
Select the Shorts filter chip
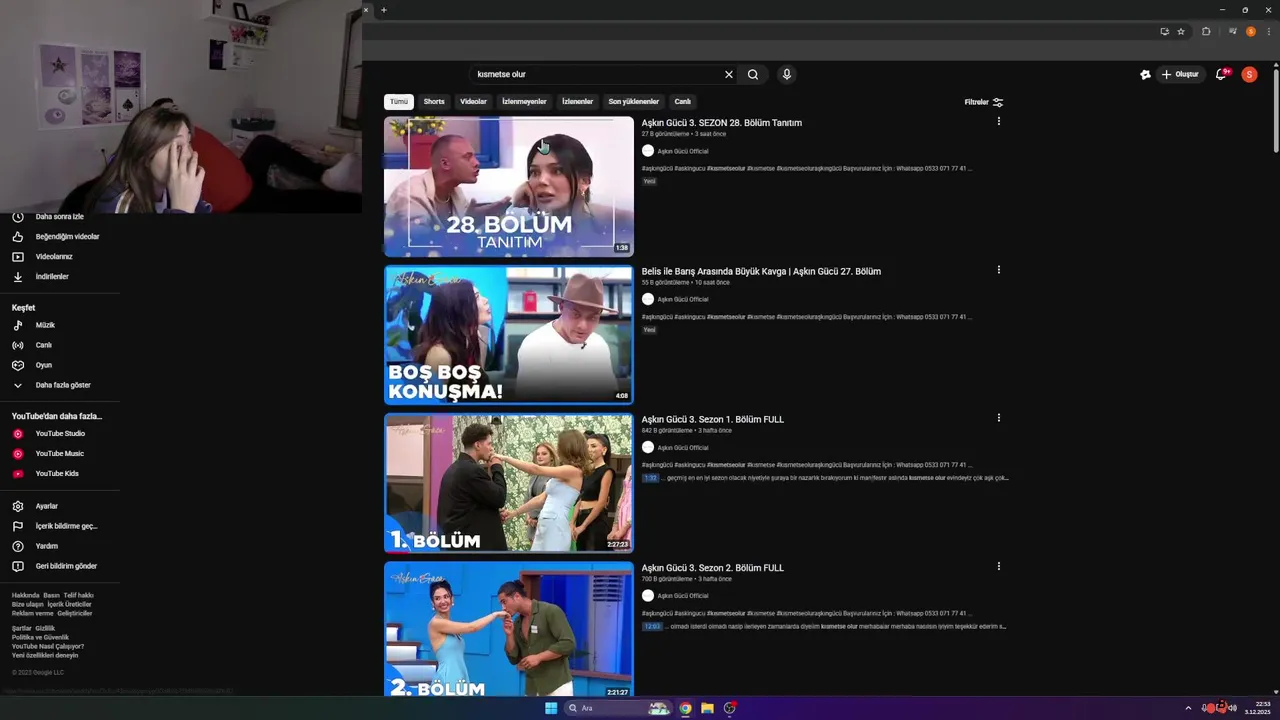[x=434, y=102]
